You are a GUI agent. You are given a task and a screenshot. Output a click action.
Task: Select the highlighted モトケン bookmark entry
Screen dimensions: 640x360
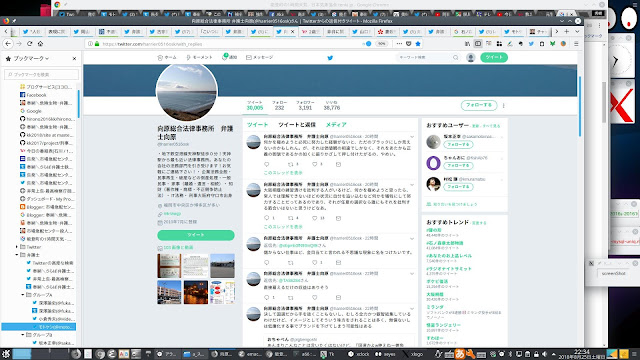tap(38, 327)
